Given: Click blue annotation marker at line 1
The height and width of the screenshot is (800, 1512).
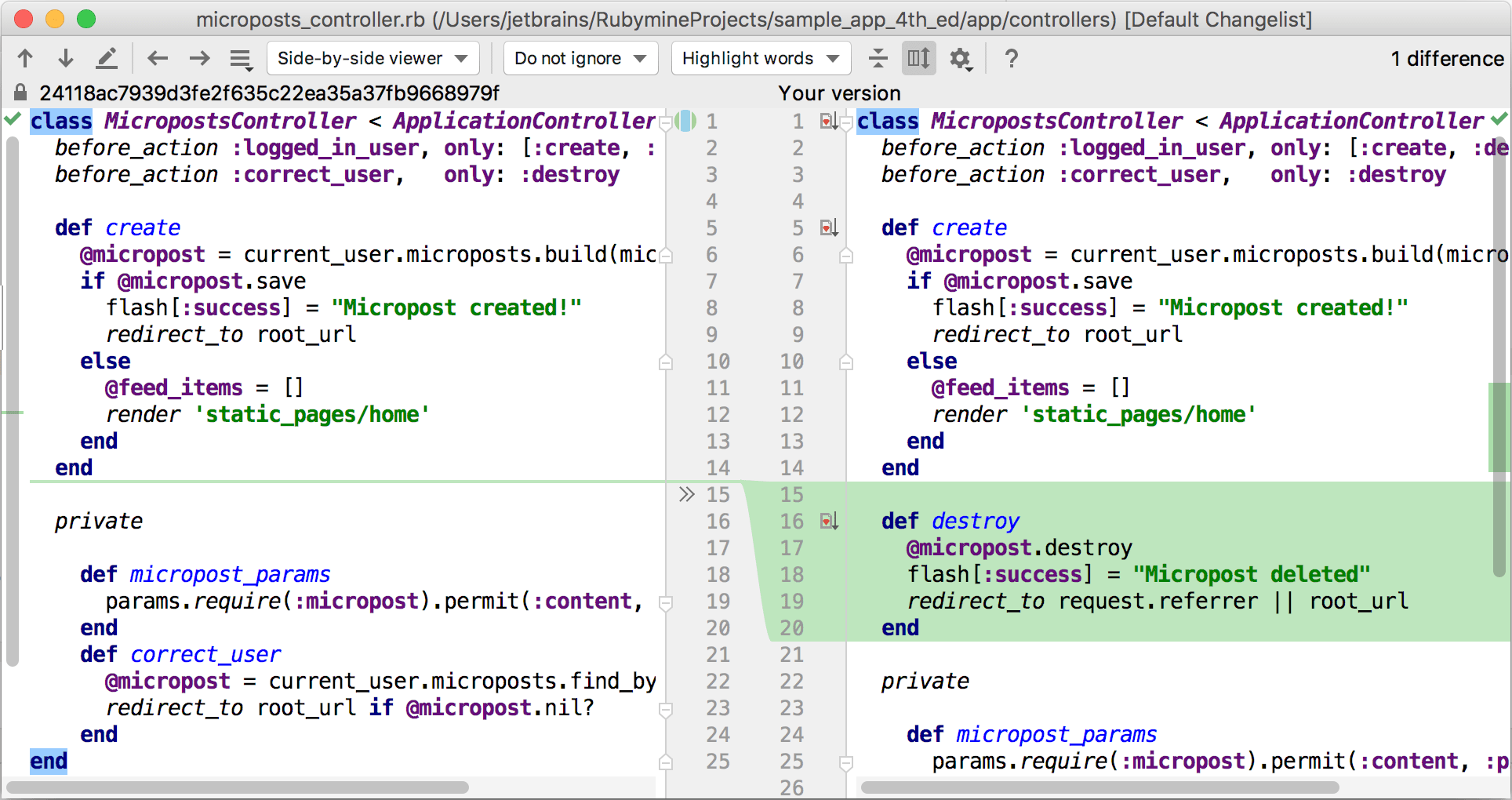Looking at the screenshot, I should coord(685,121).
